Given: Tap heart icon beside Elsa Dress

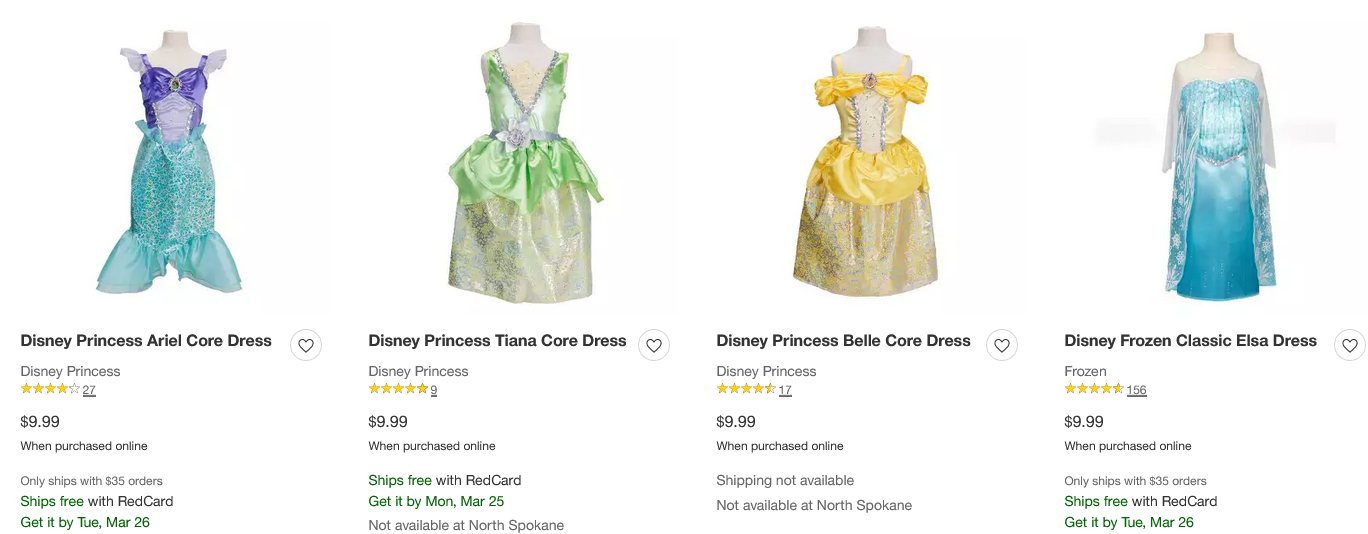Looking at the screenshot, I should click(1349, 345).
